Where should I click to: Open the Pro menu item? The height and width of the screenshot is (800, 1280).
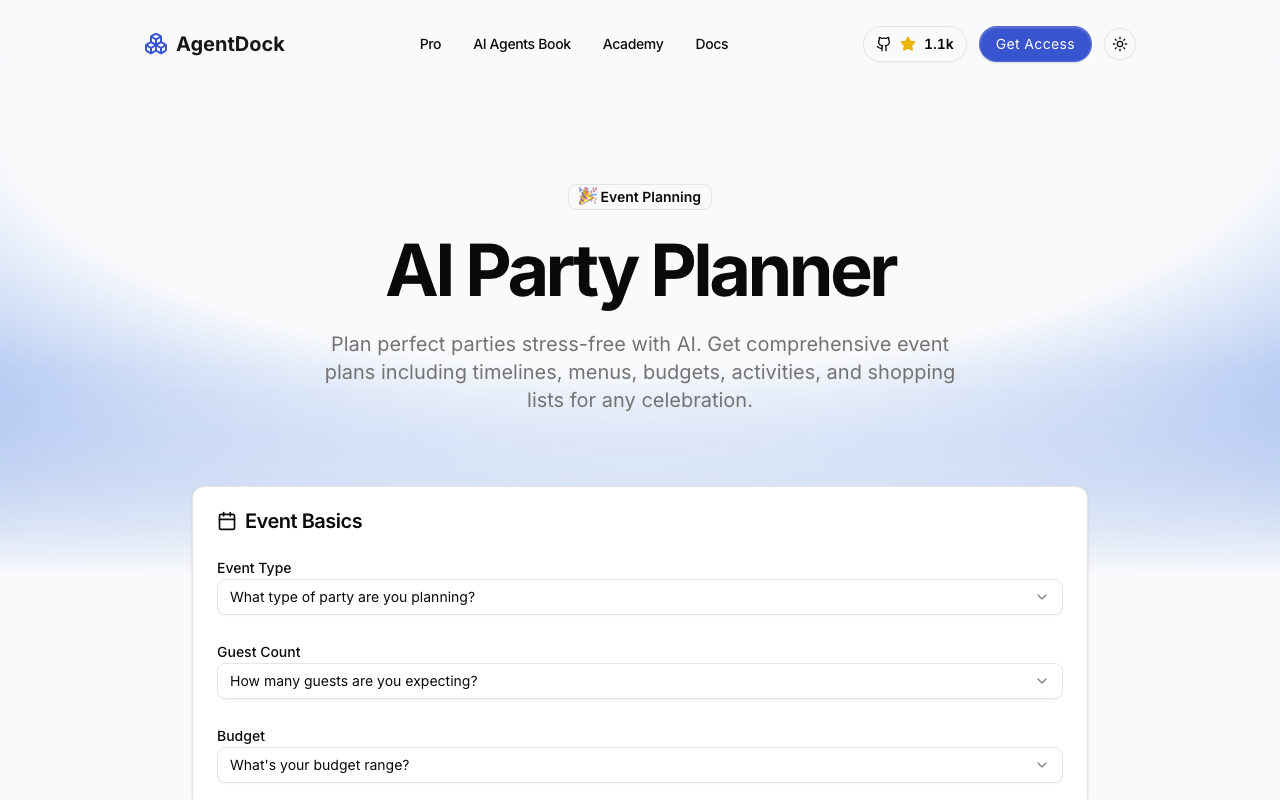coord(430,44)
